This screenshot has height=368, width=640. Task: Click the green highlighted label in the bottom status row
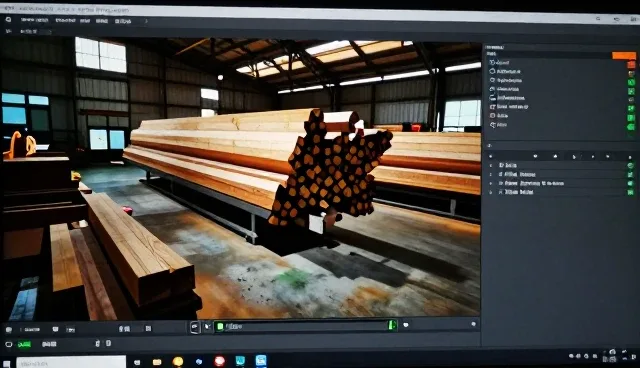pyautogui.click(x=24, y=344)
